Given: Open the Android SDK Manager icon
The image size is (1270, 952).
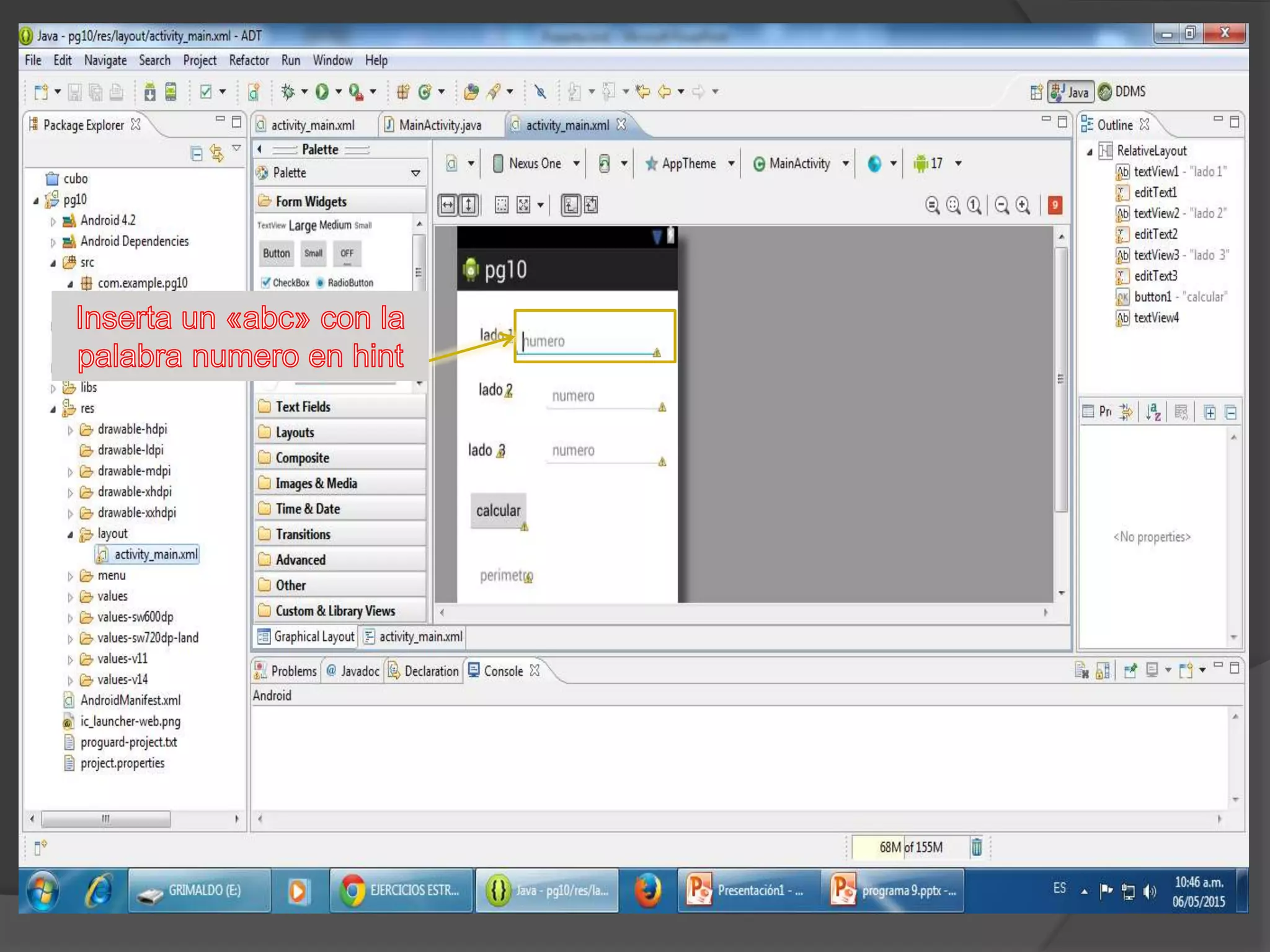Looking at the screenshot, I should pyautogui.click(x=149, y=92).
